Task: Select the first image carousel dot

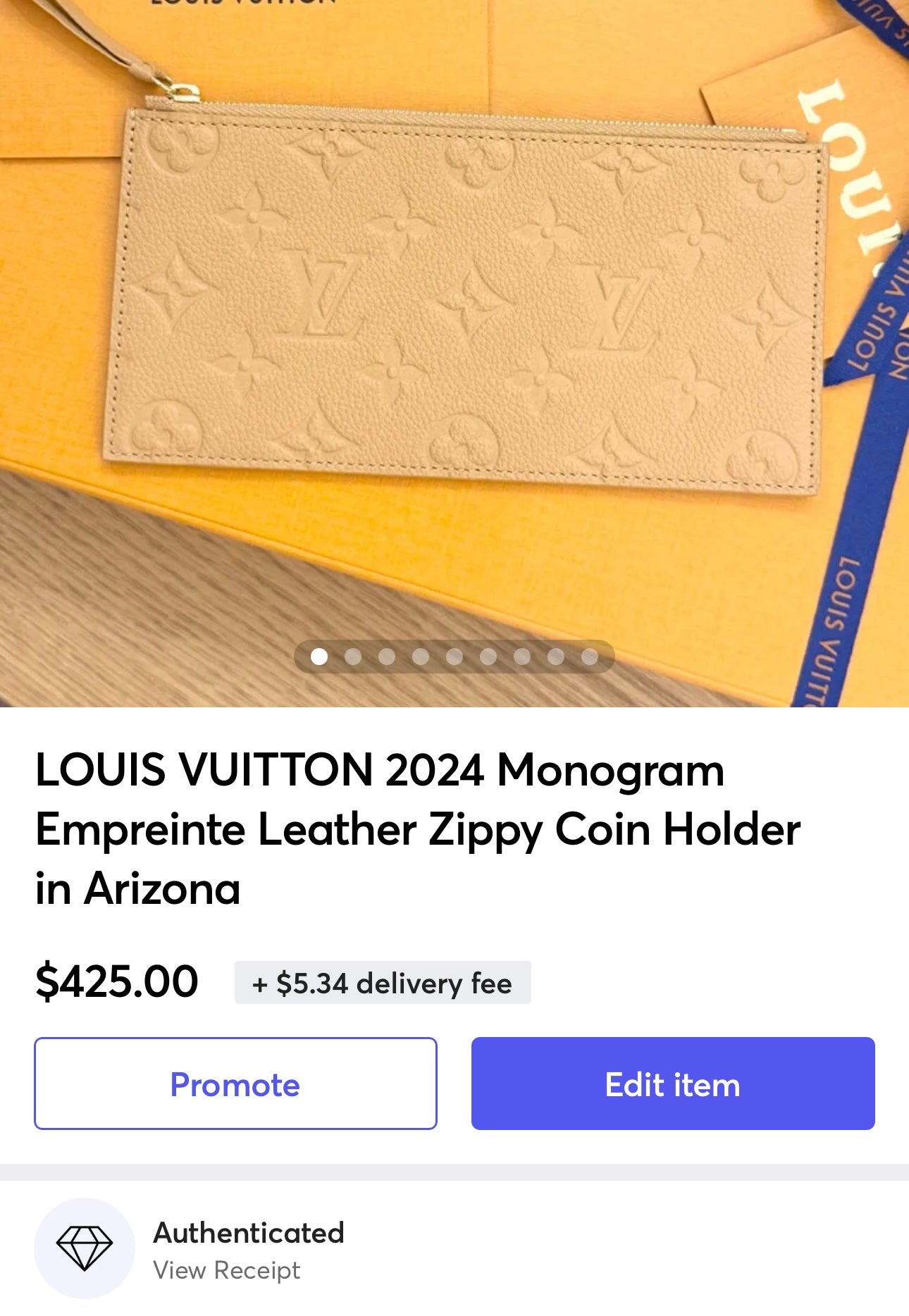Action: [x=319, y=657]
